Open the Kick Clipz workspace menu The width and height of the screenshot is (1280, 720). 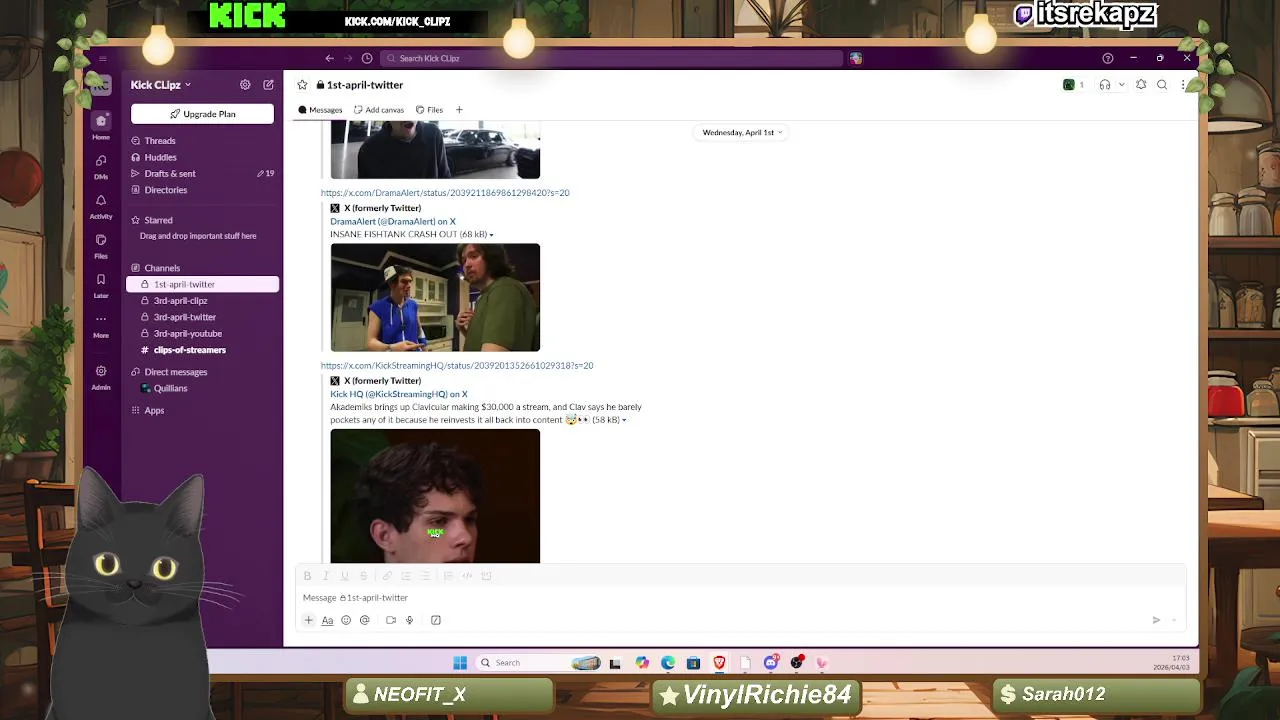[160, 85]
